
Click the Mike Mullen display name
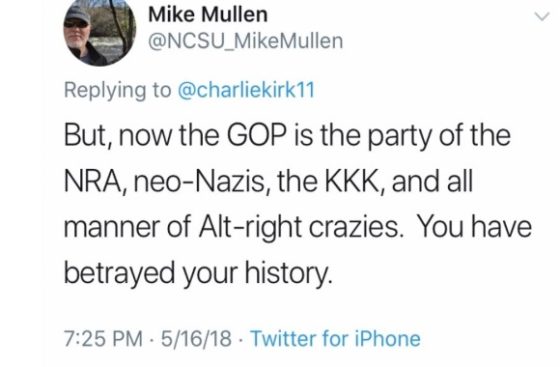[x=208, y=15]
